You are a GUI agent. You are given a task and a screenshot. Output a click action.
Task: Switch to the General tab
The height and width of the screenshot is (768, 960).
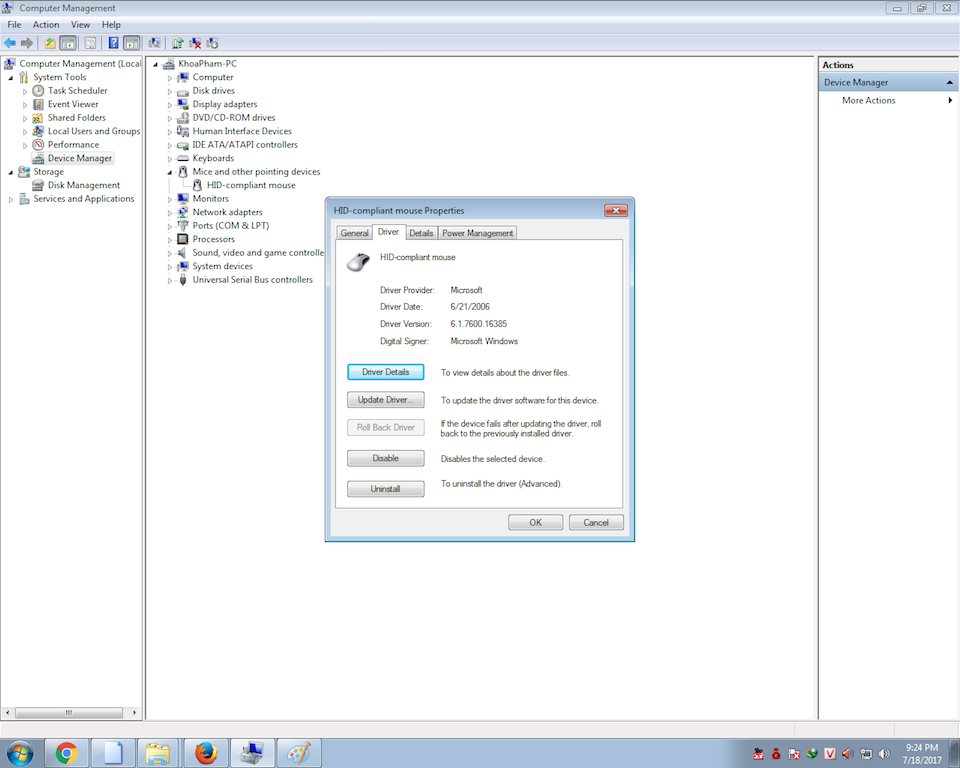click(354, 233)
